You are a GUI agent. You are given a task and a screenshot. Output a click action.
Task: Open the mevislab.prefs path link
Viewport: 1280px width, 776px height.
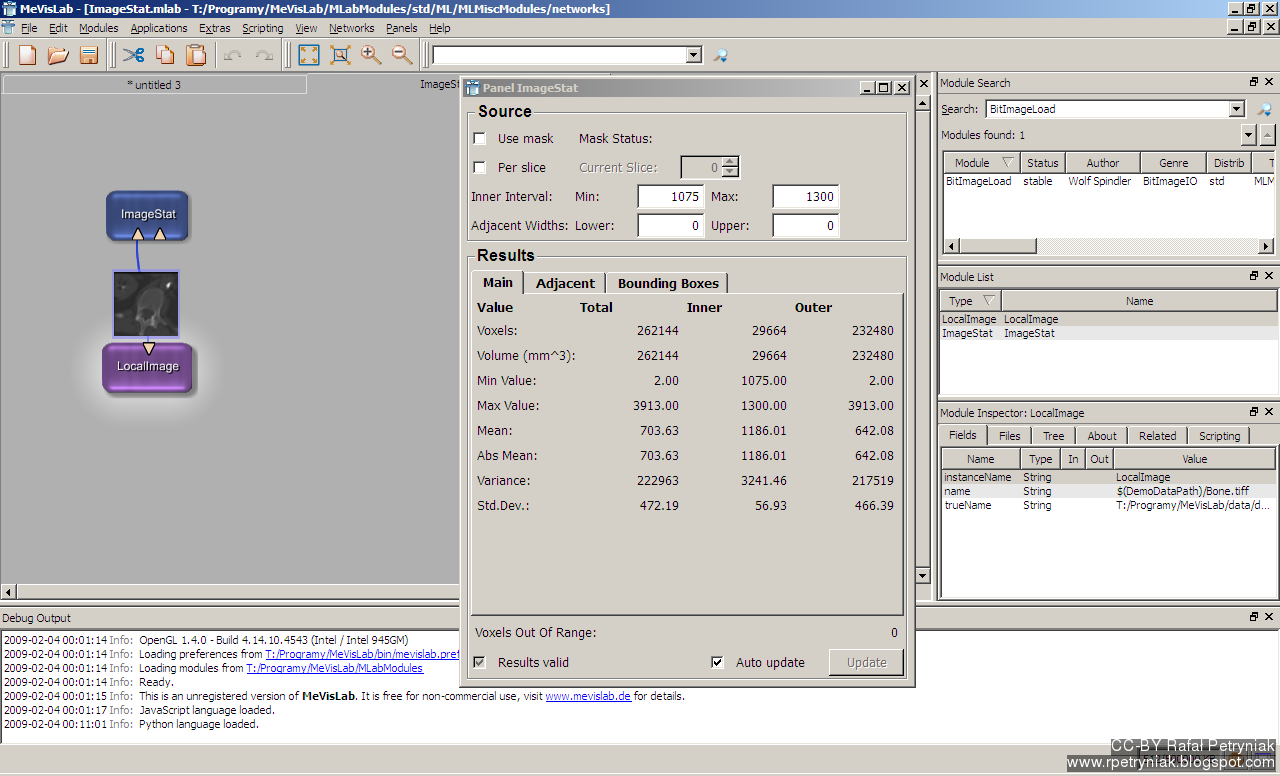362,654
